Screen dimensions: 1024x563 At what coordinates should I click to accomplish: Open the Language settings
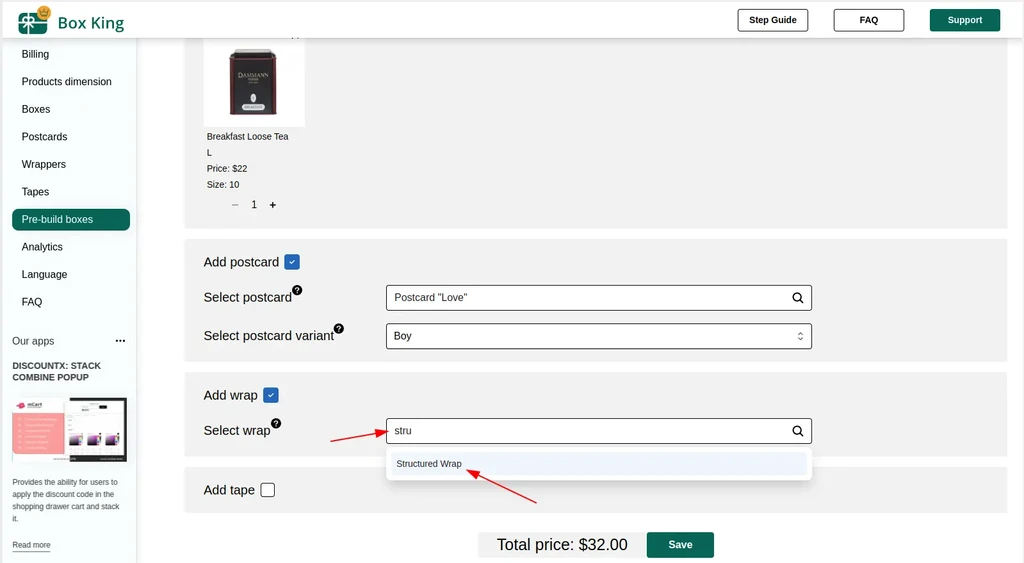click(44, 274)
